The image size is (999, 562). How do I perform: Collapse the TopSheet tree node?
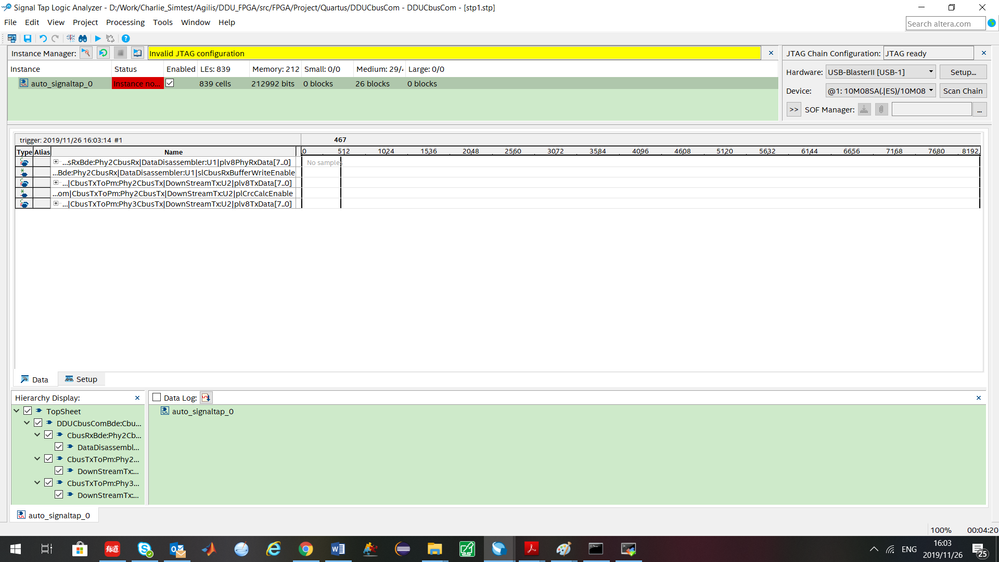(17, 411)
